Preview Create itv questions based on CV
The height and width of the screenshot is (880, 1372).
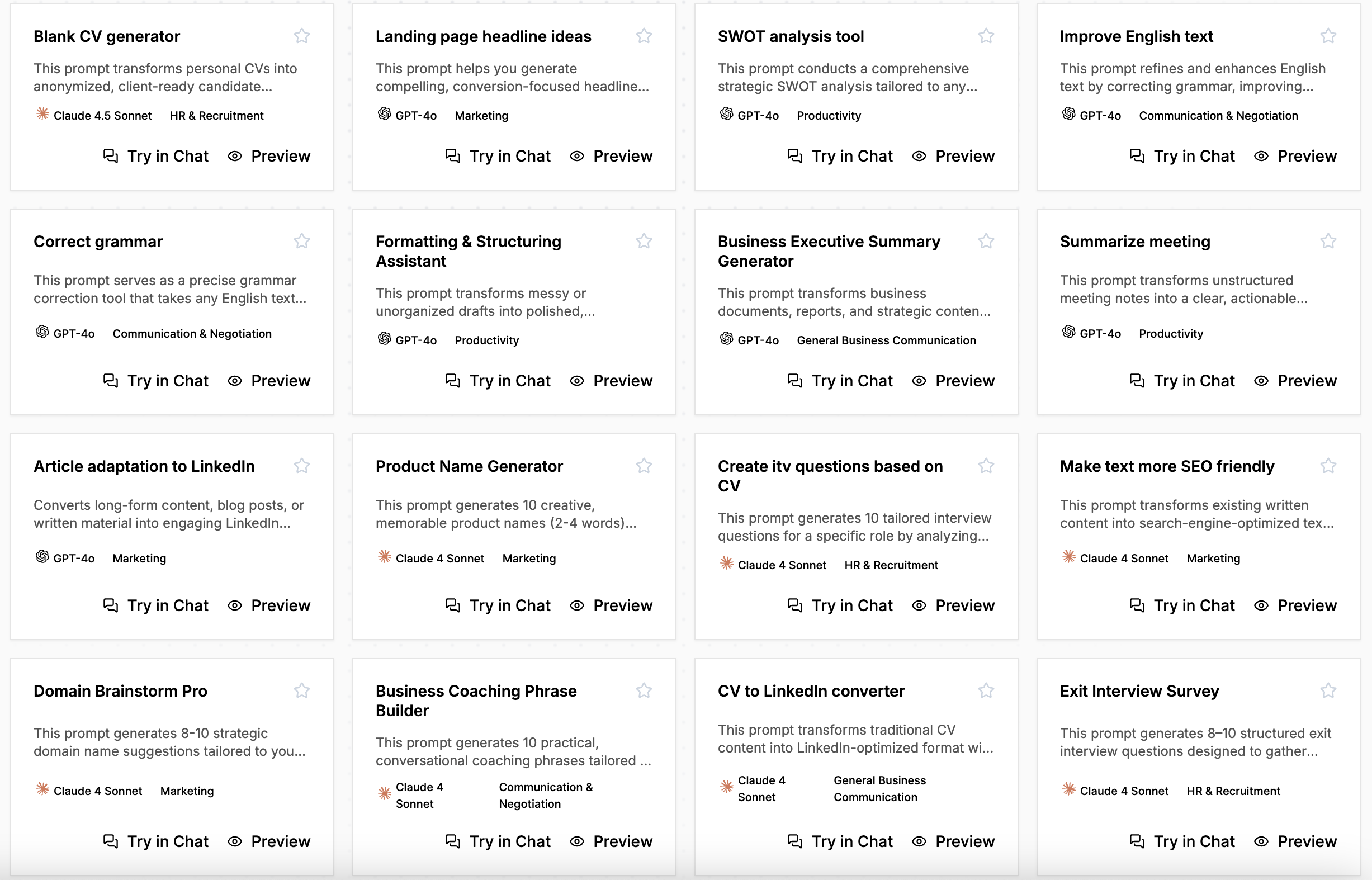coord(953,605)
